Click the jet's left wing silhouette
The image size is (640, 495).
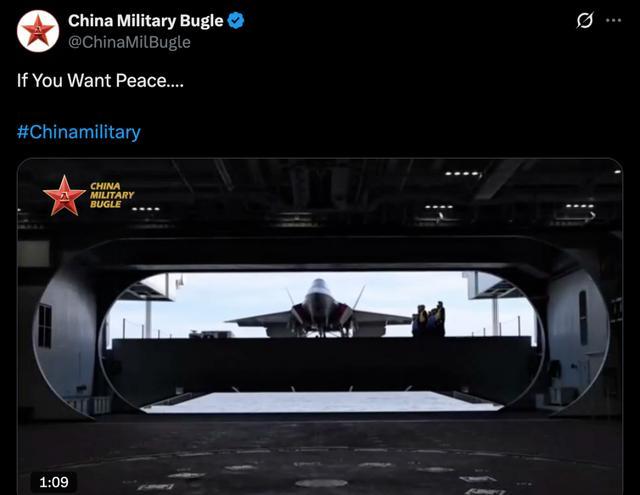pyautogui.click(x=261, y=318)
